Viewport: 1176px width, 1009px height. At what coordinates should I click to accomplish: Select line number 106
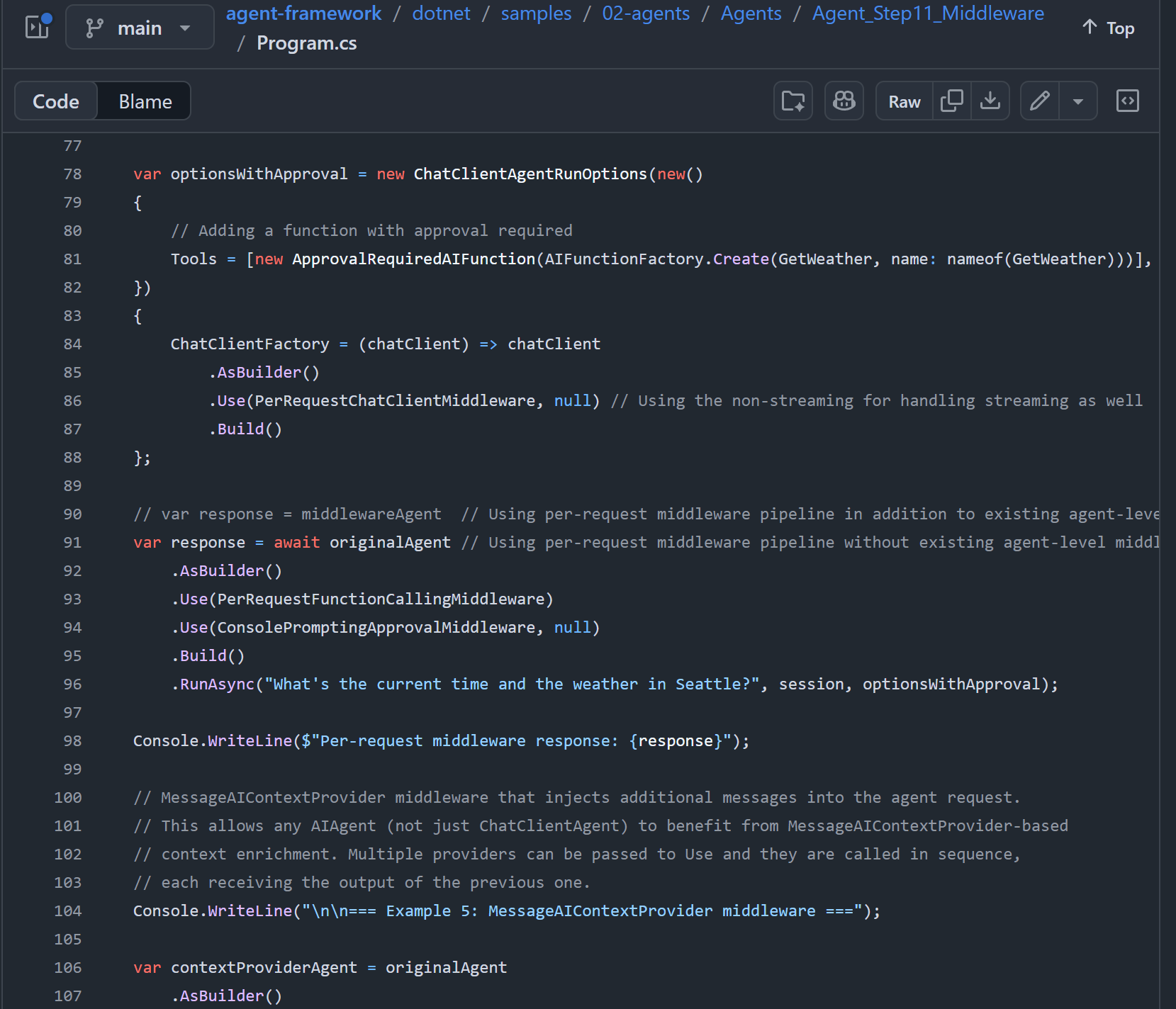point(68,968)
